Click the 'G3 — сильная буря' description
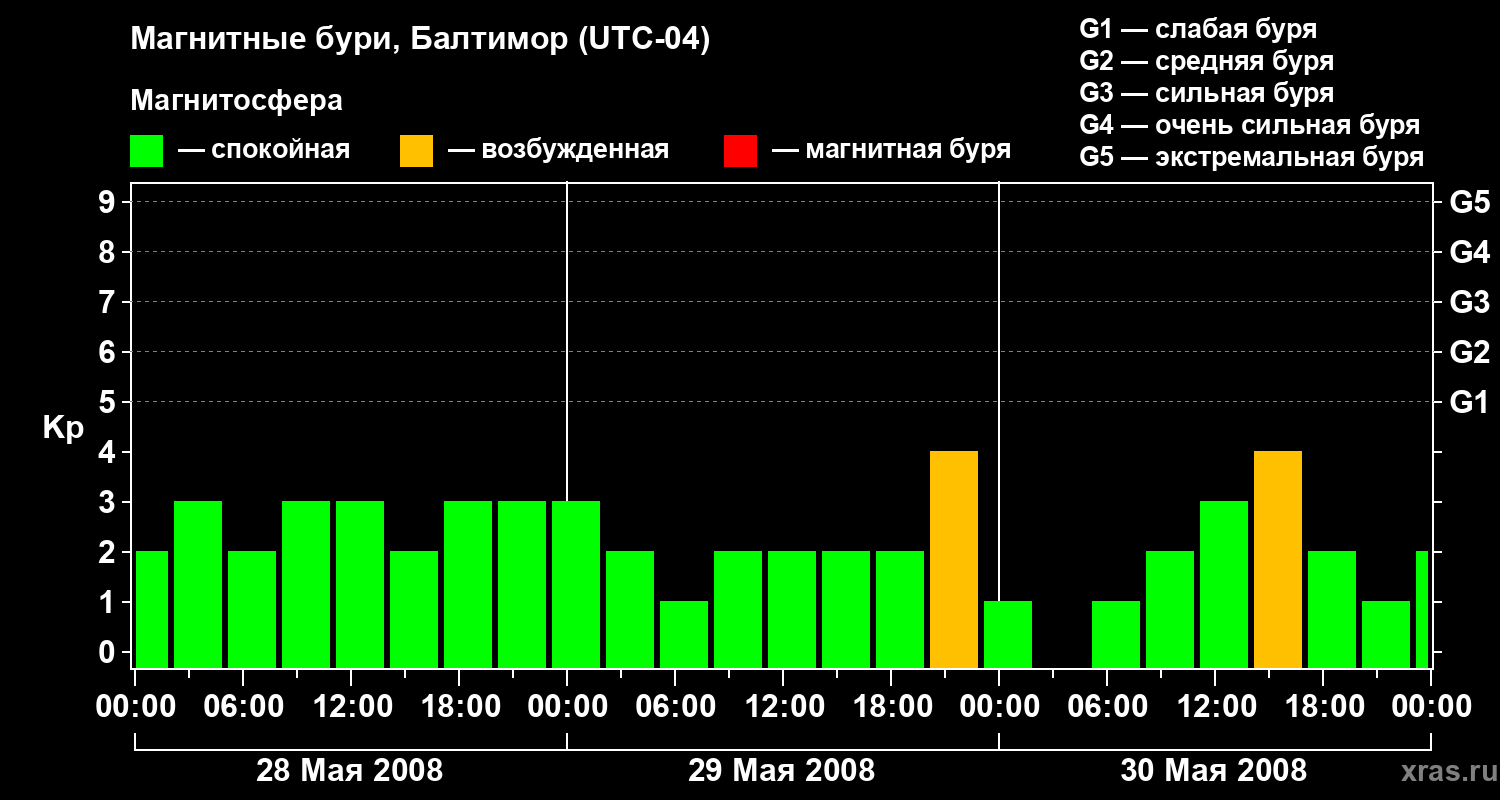The width and height of the screenshot is (1500, 800). (1206, 93)
